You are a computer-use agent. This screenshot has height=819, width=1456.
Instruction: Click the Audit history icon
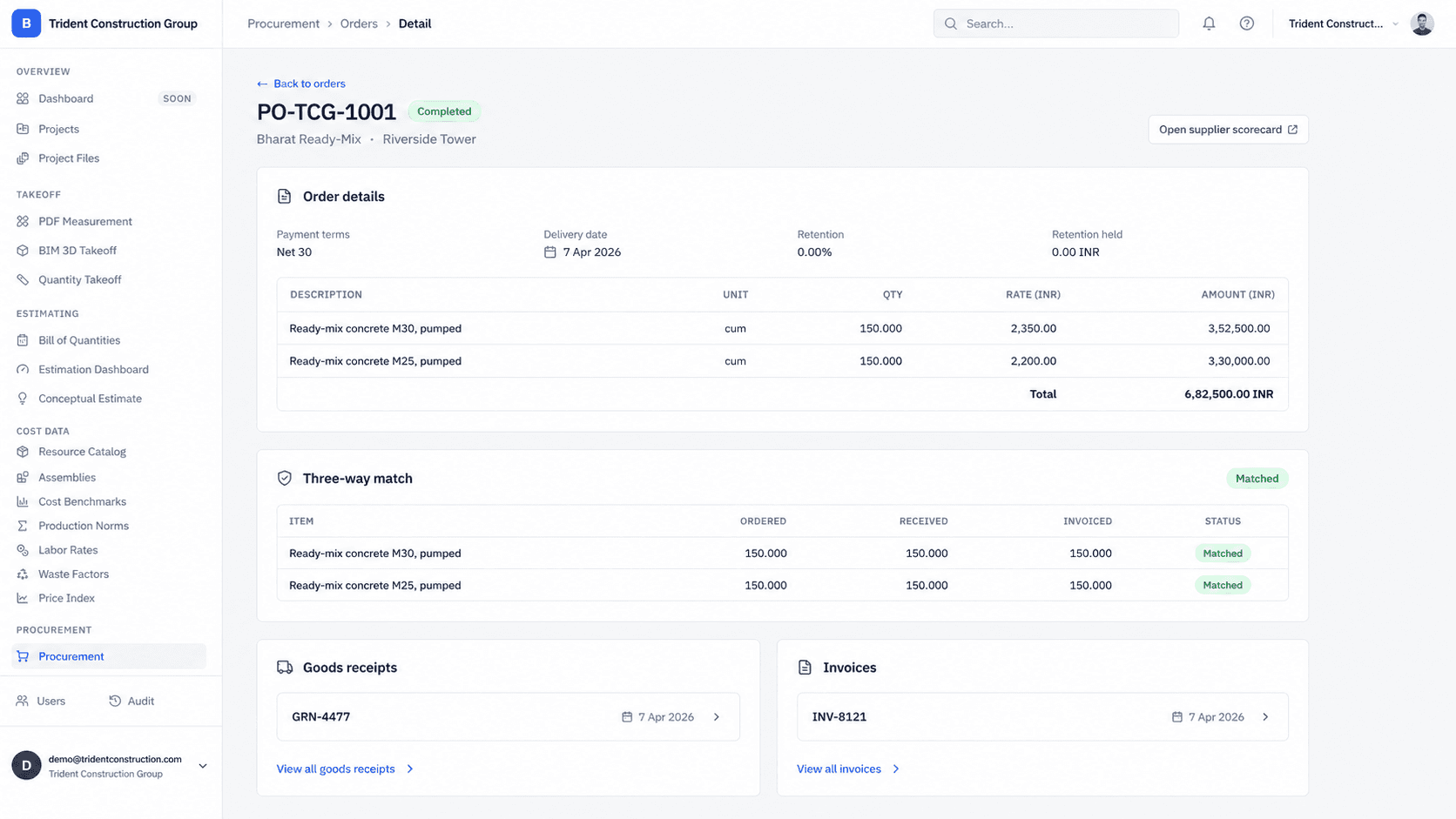115,701
